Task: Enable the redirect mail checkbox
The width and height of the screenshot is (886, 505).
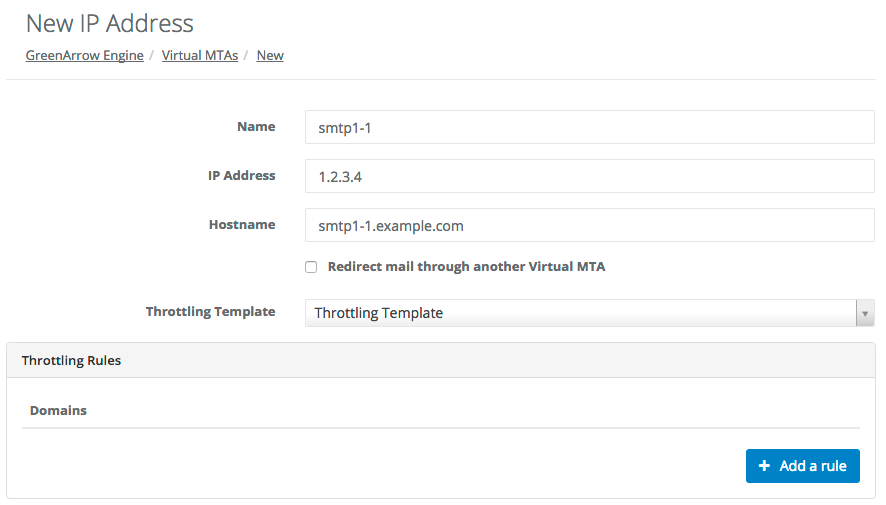Action: click(x=311, y=267)
